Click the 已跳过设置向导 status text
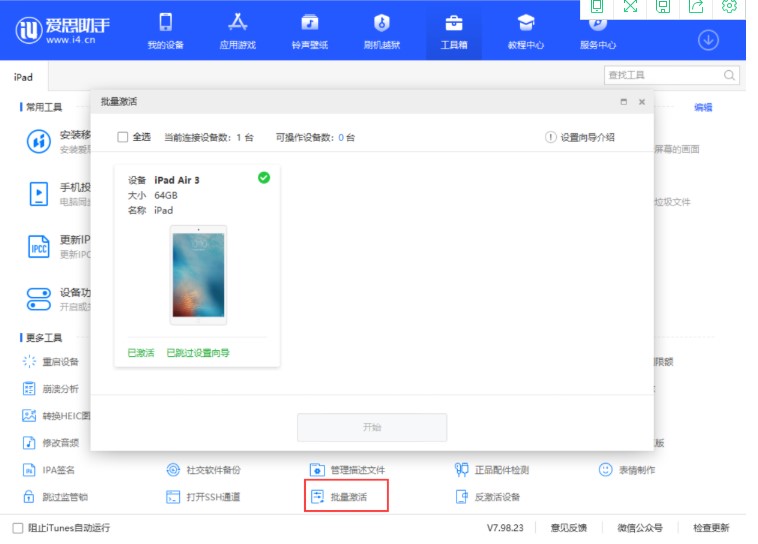This screenshot has width=758, height=544. pos(198,353)
